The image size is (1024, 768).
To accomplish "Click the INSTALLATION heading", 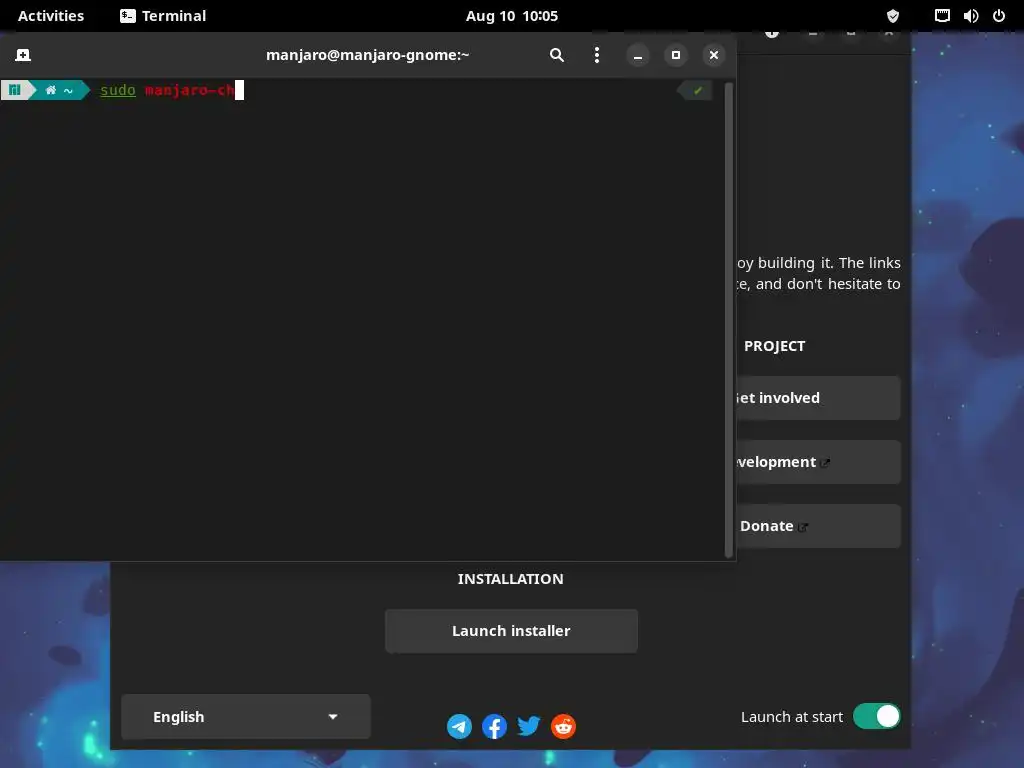I will pos(511,579).
